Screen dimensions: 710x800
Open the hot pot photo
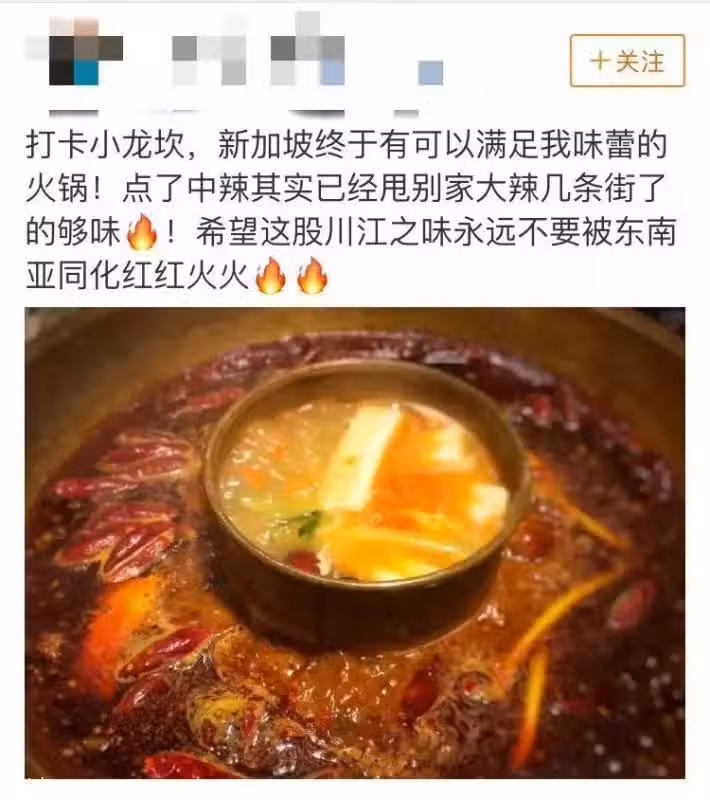355,543
